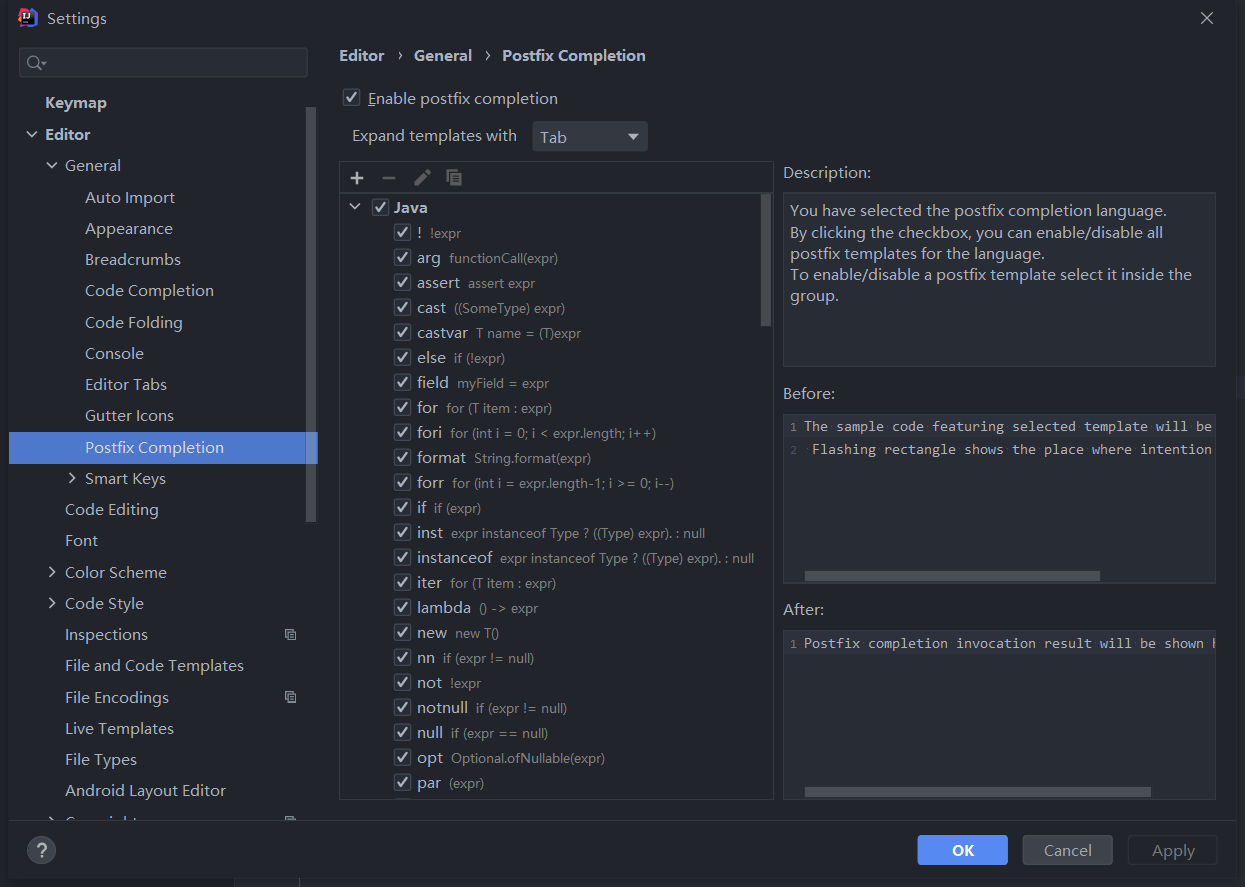Open the Help question mark button
Viewport: 1245px width, 887px height.
pos(41,851)
